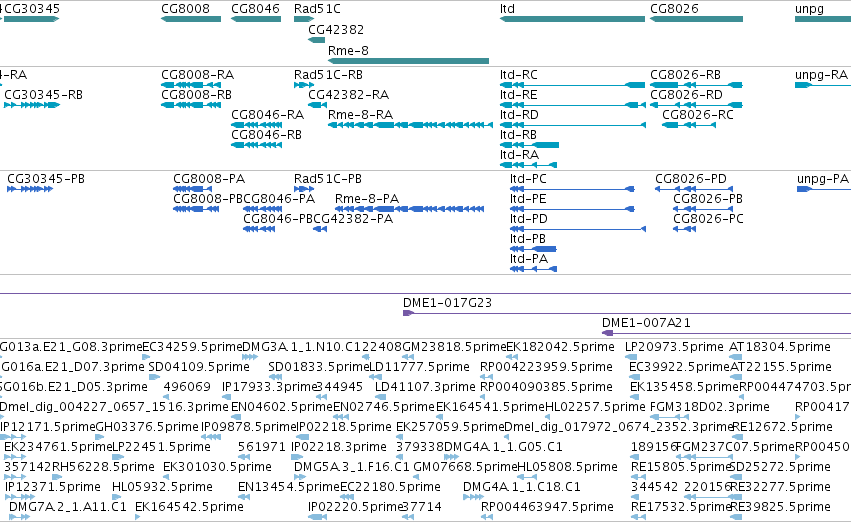
Task: Click the 'DMG4A.1_1.C18.C1' EST label
Action: [522, 488]
